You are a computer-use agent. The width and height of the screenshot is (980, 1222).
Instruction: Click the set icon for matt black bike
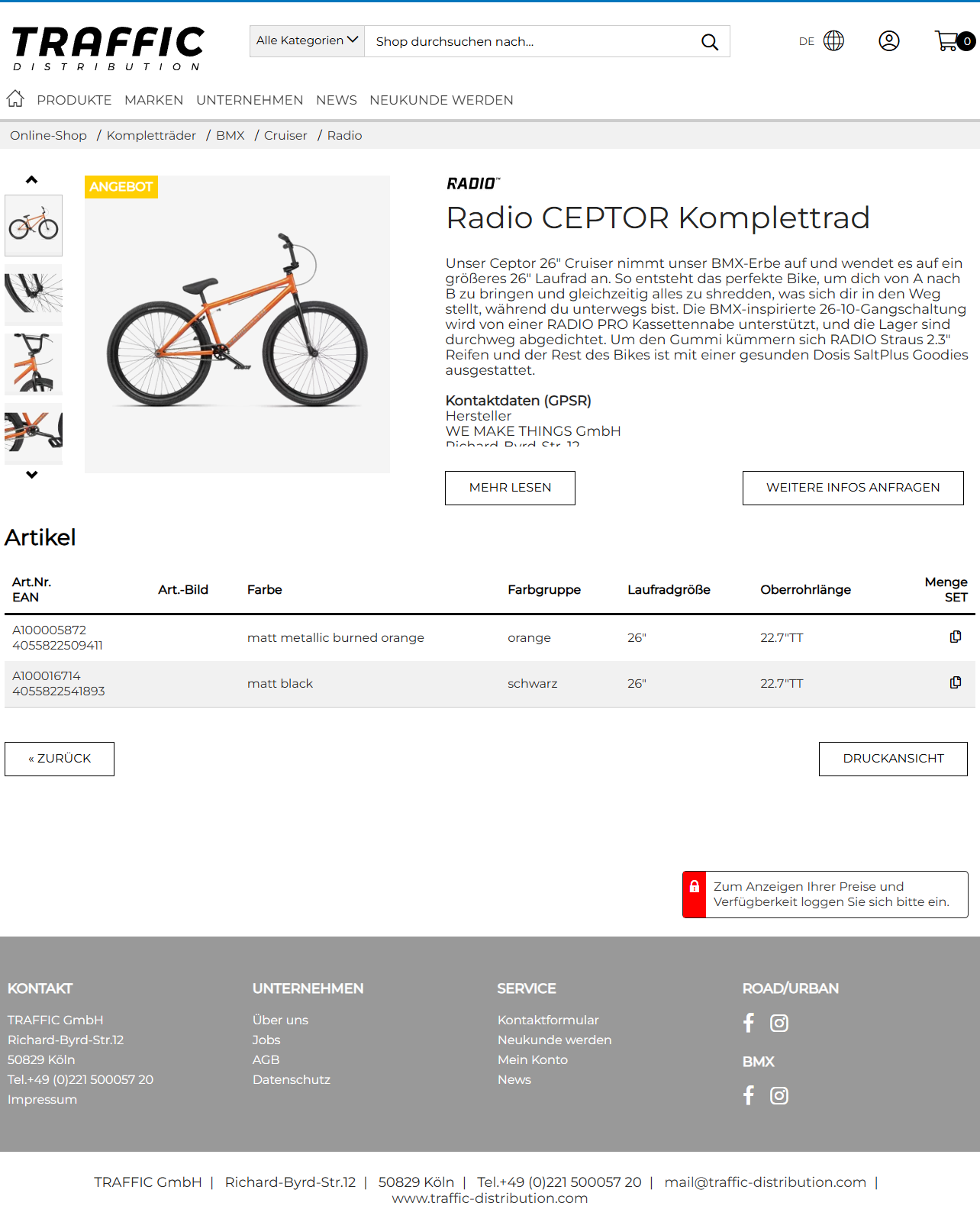click(955, 682)
